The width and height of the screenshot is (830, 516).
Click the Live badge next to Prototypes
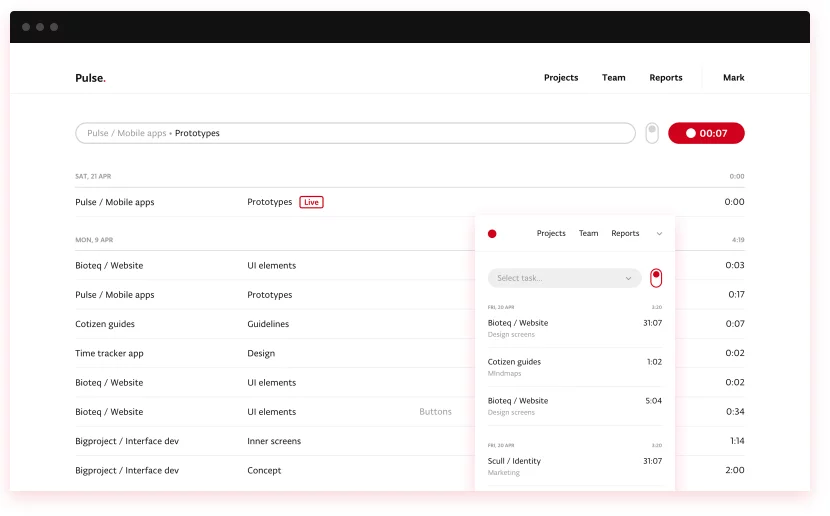tap(311, 202)
